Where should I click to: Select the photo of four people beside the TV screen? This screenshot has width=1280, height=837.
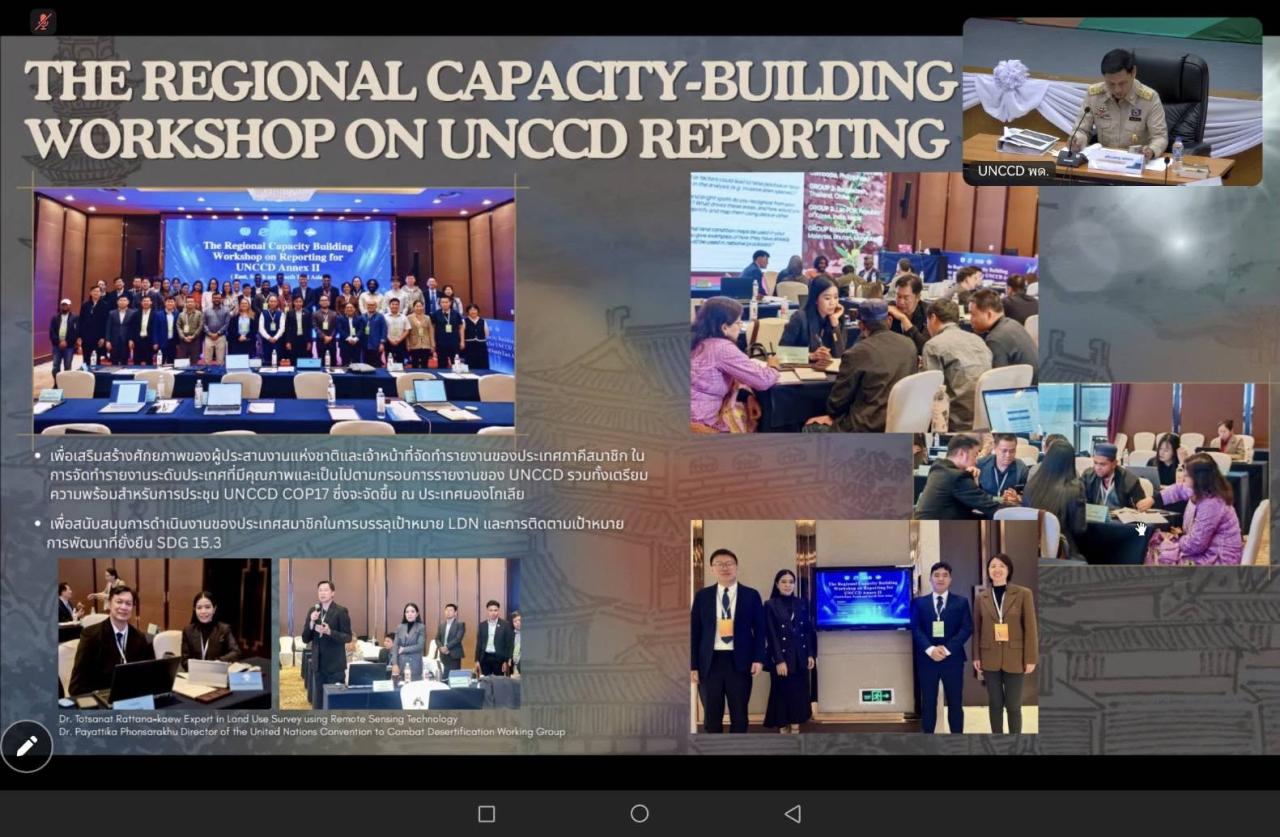coord(864,626)
